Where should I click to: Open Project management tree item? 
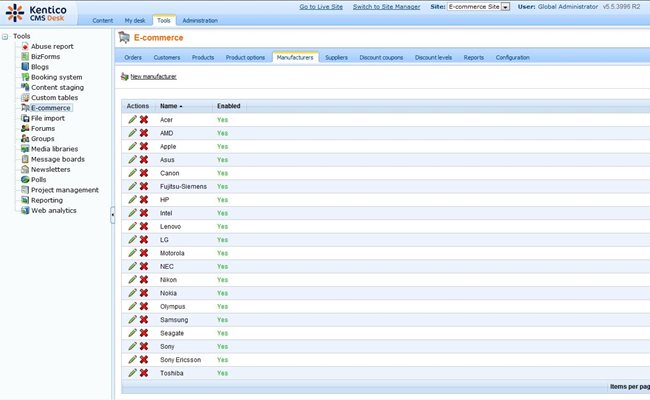coord(65,190)
